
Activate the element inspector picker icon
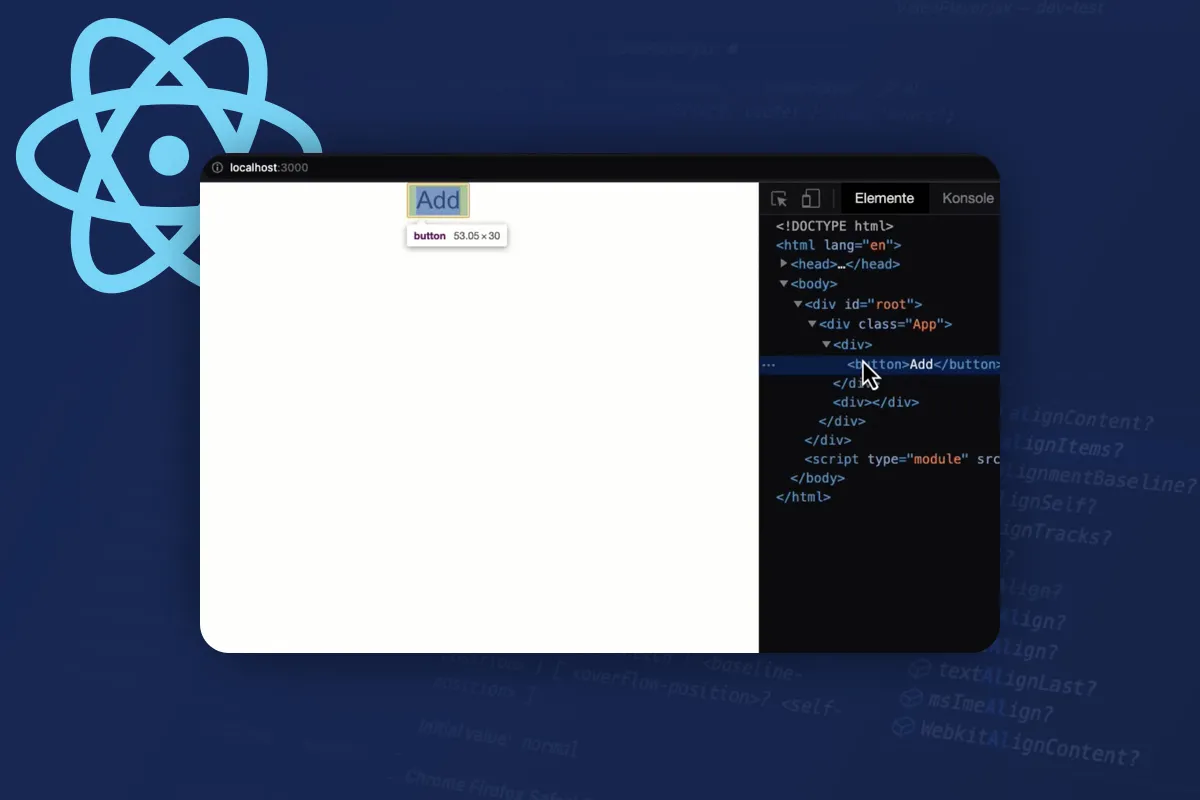[x=779, y=199]
